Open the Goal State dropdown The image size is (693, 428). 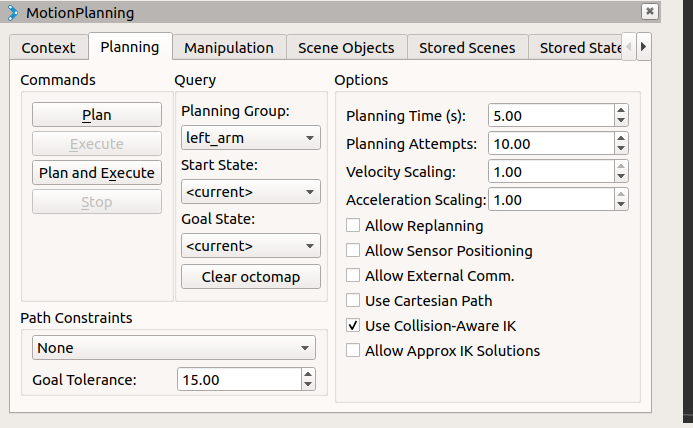pyautogui.click(x=251, y=246)
